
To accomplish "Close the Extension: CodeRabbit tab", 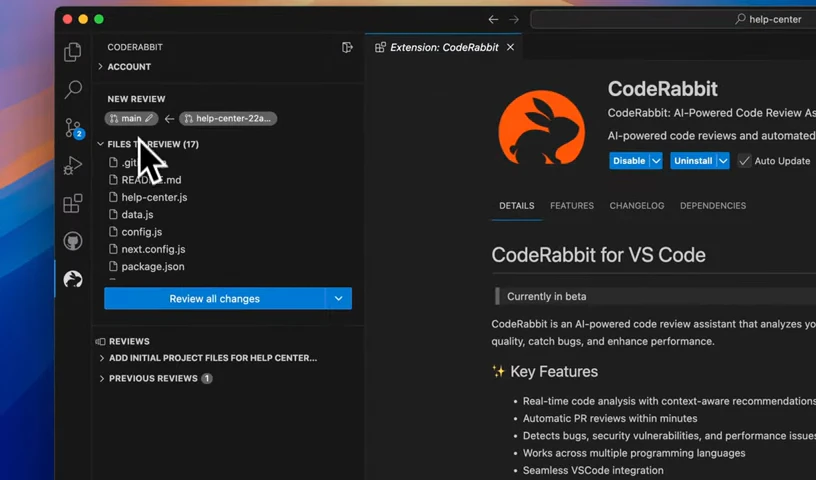I will pyautogui.click(x=511, y=47).
